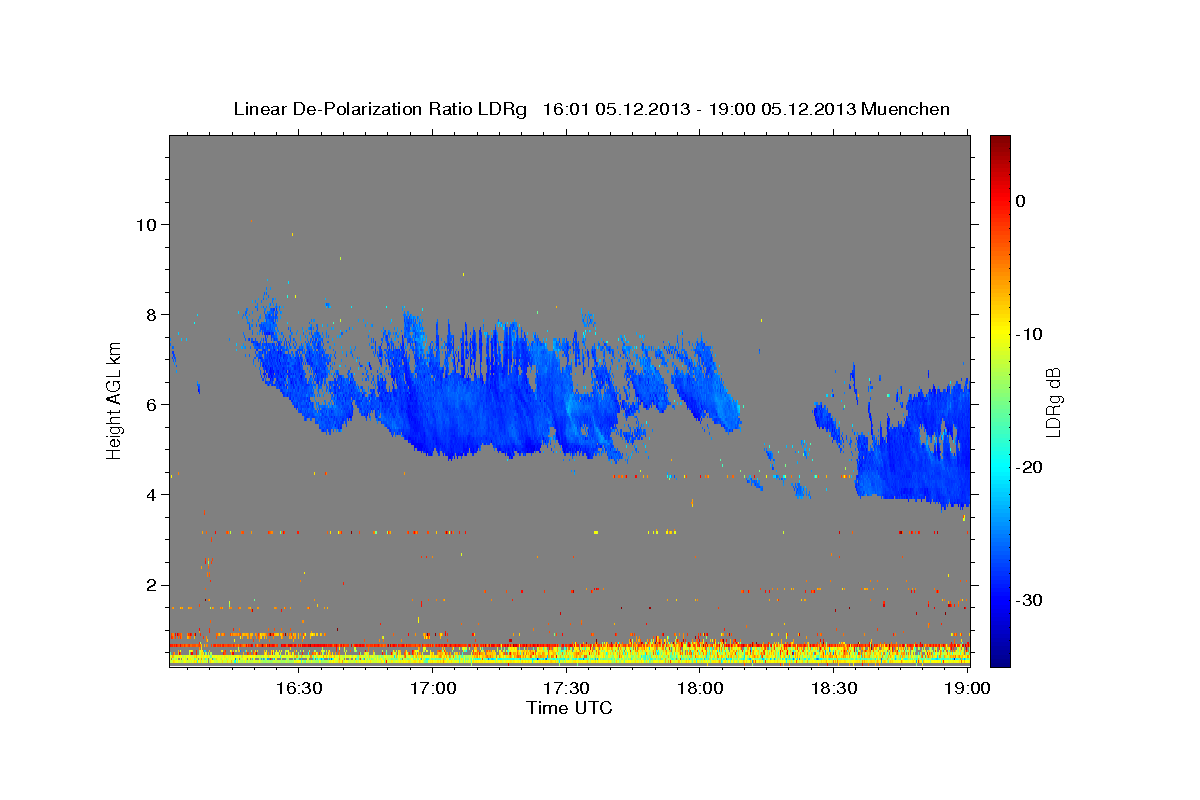Click the colorbar tick label 0

point(1021,201)
